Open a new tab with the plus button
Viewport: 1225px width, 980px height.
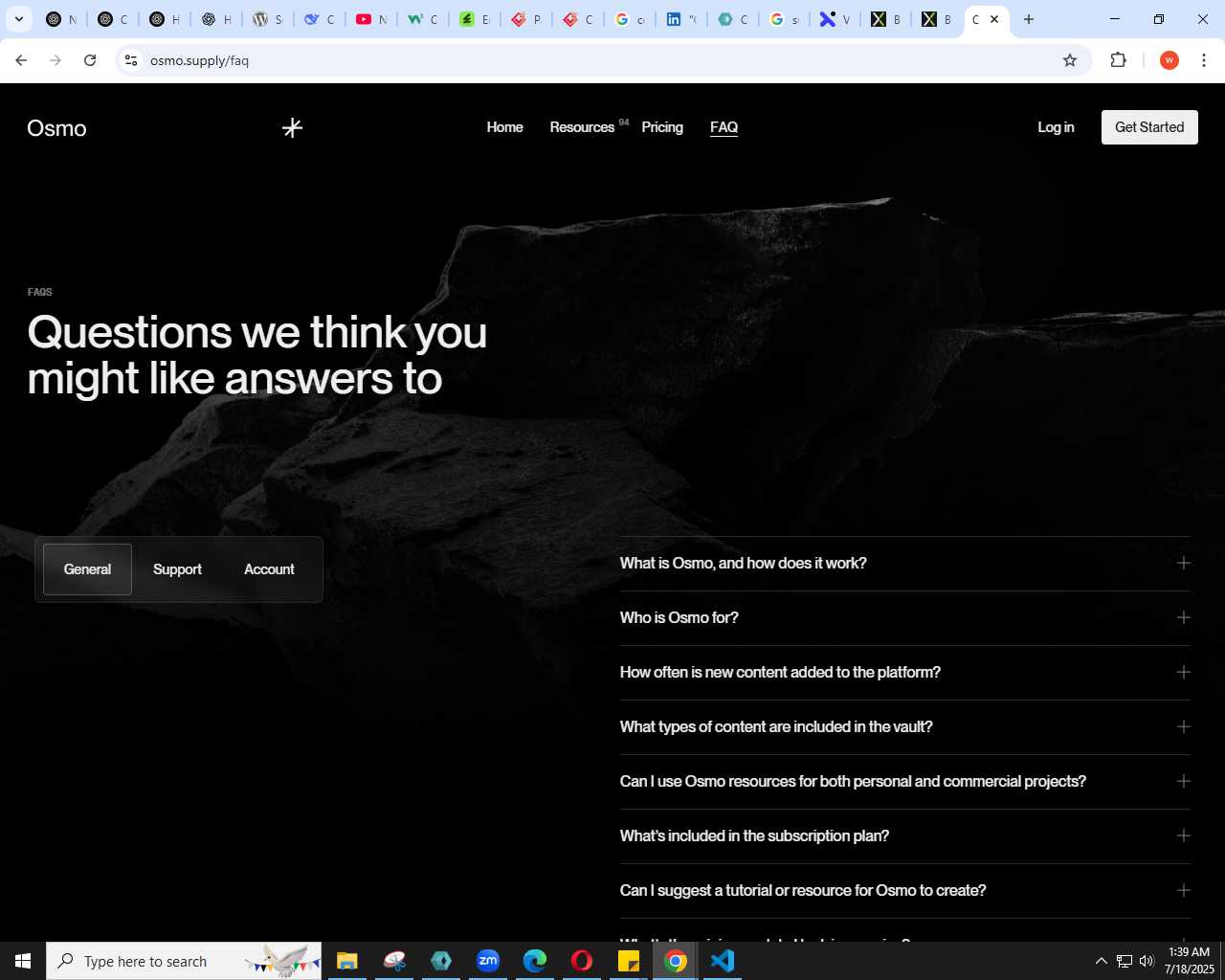coord(1029,19)
